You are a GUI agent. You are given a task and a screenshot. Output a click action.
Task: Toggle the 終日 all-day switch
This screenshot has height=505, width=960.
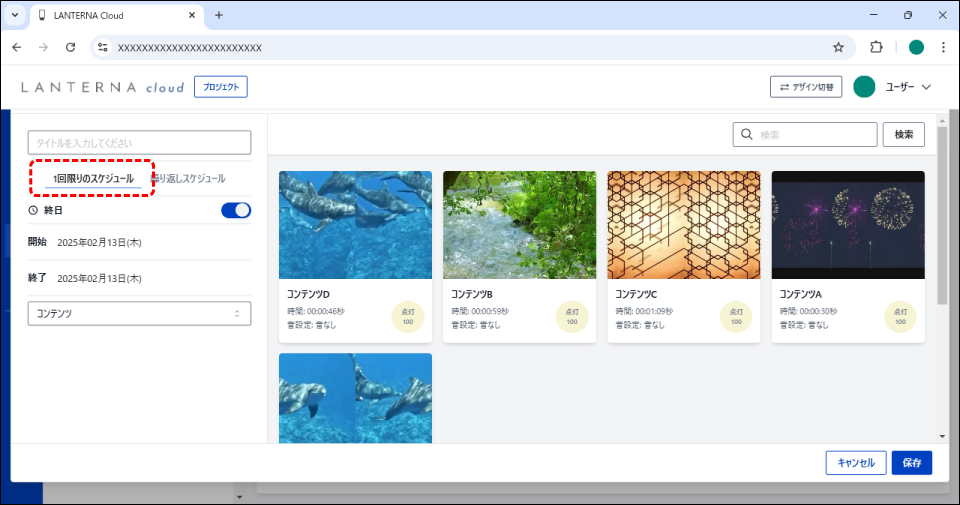tap(236, 210)
